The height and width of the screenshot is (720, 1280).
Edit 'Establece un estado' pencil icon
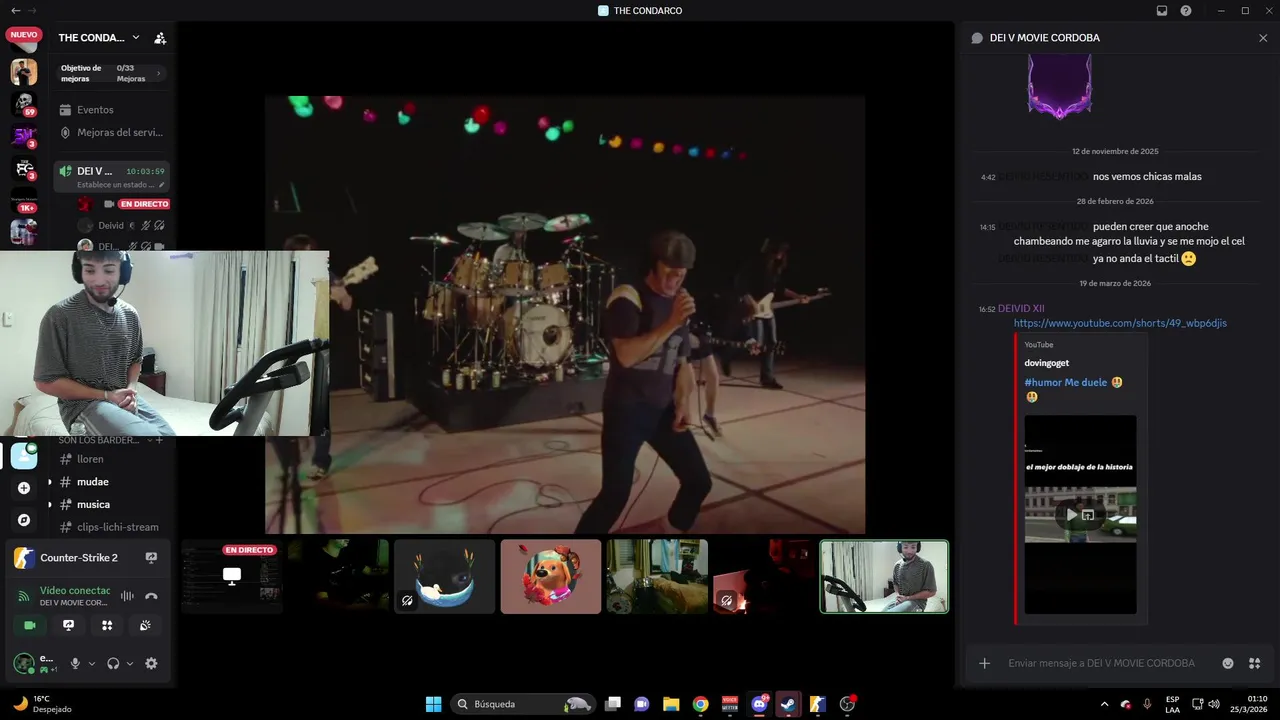pyautogui.click(x=161, y=185)
